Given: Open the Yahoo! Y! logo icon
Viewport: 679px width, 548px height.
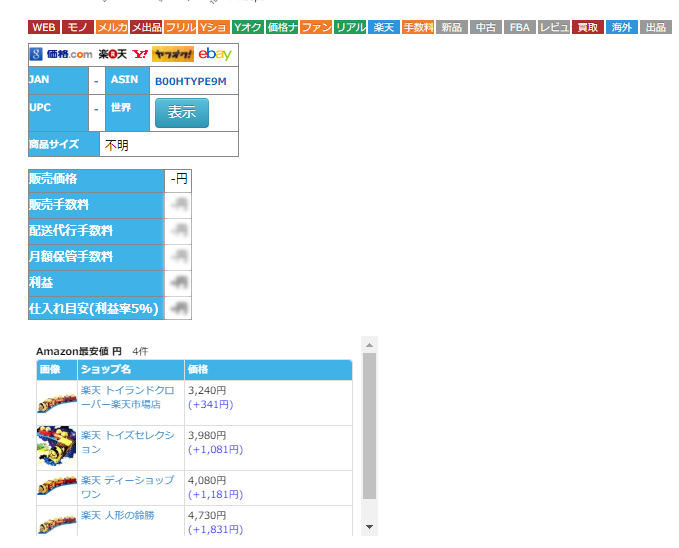Looking at the screenshot, I should pyautogui.click(x=139, y=54).
